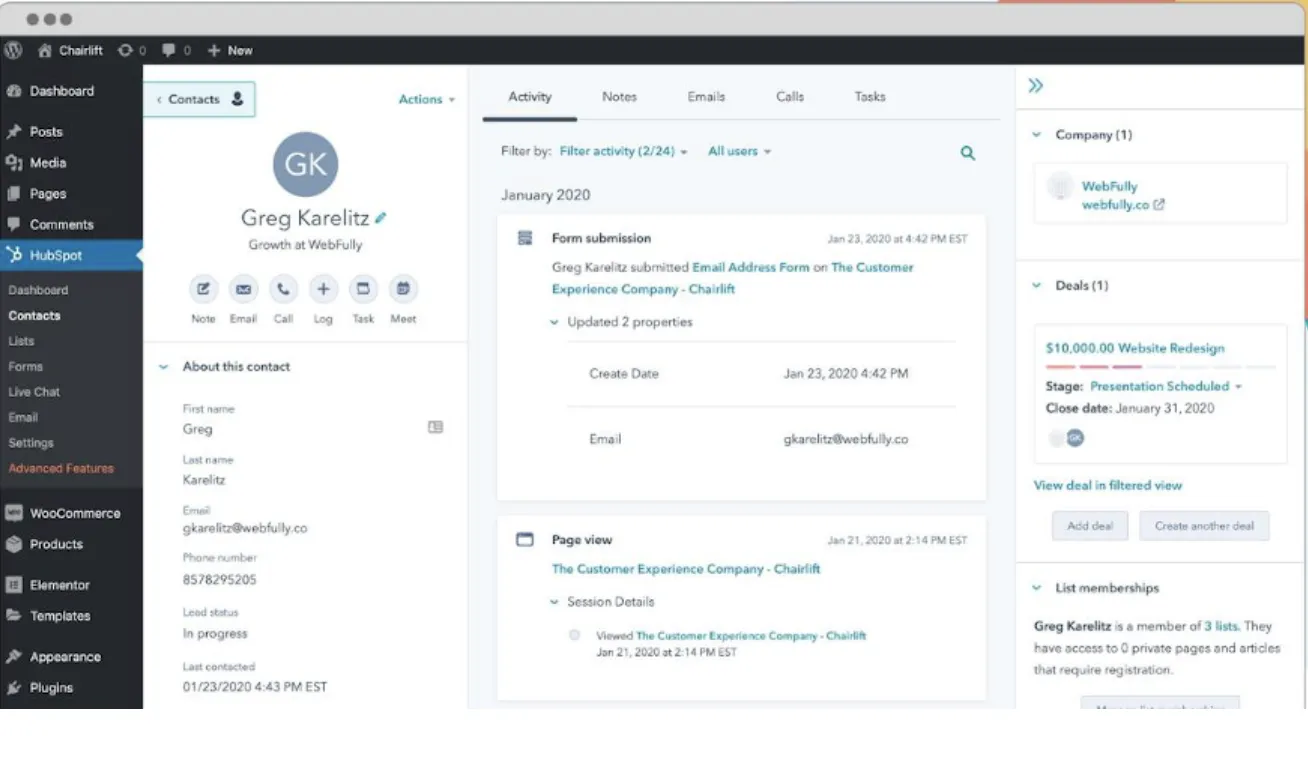
Task: Click the Last name field Karelitz
Action: (x=204, y=480)
